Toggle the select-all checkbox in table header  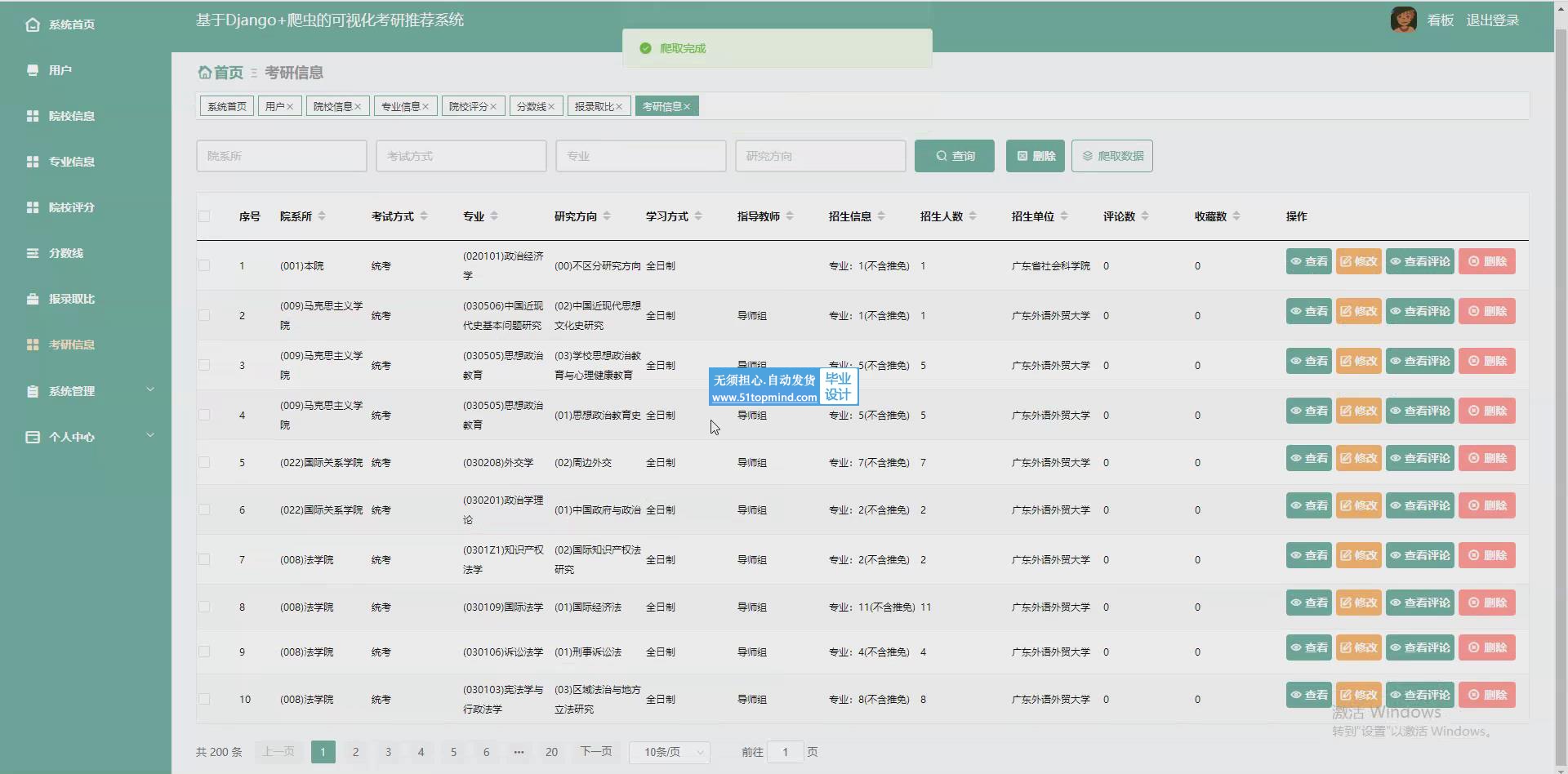[x=204, y=216]
